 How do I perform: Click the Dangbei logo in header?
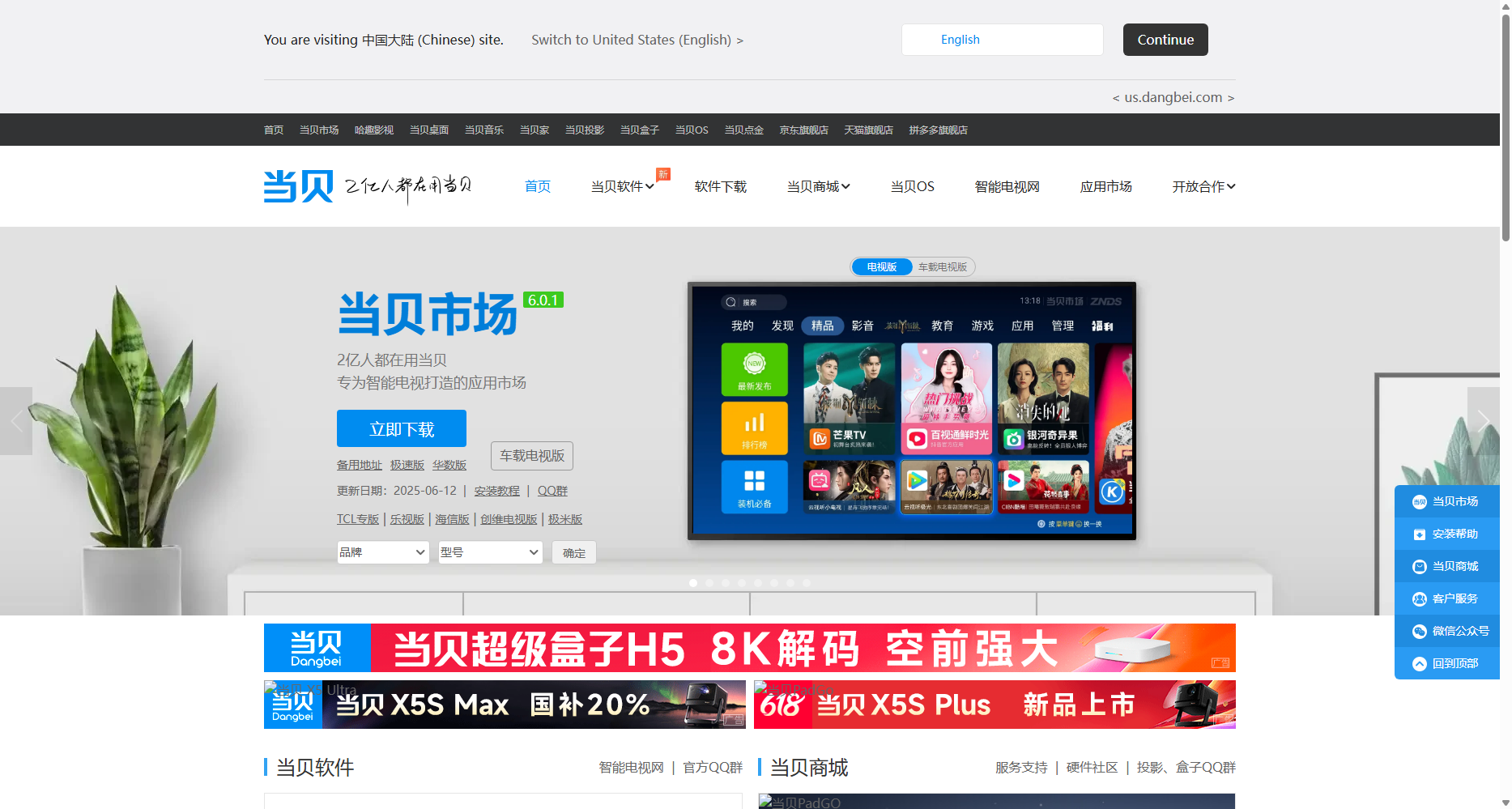[x=298, y=186]
